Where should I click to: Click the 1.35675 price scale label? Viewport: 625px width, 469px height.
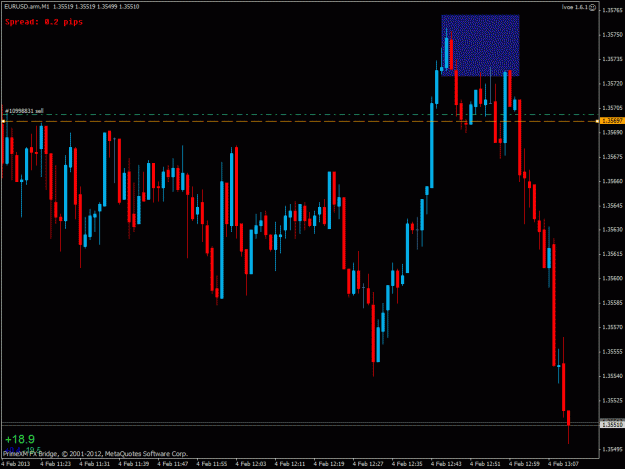point(613,157)
